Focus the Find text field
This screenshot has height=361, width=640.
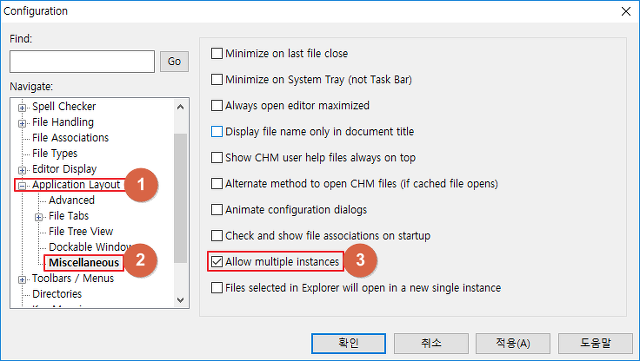tap(82, 62)
